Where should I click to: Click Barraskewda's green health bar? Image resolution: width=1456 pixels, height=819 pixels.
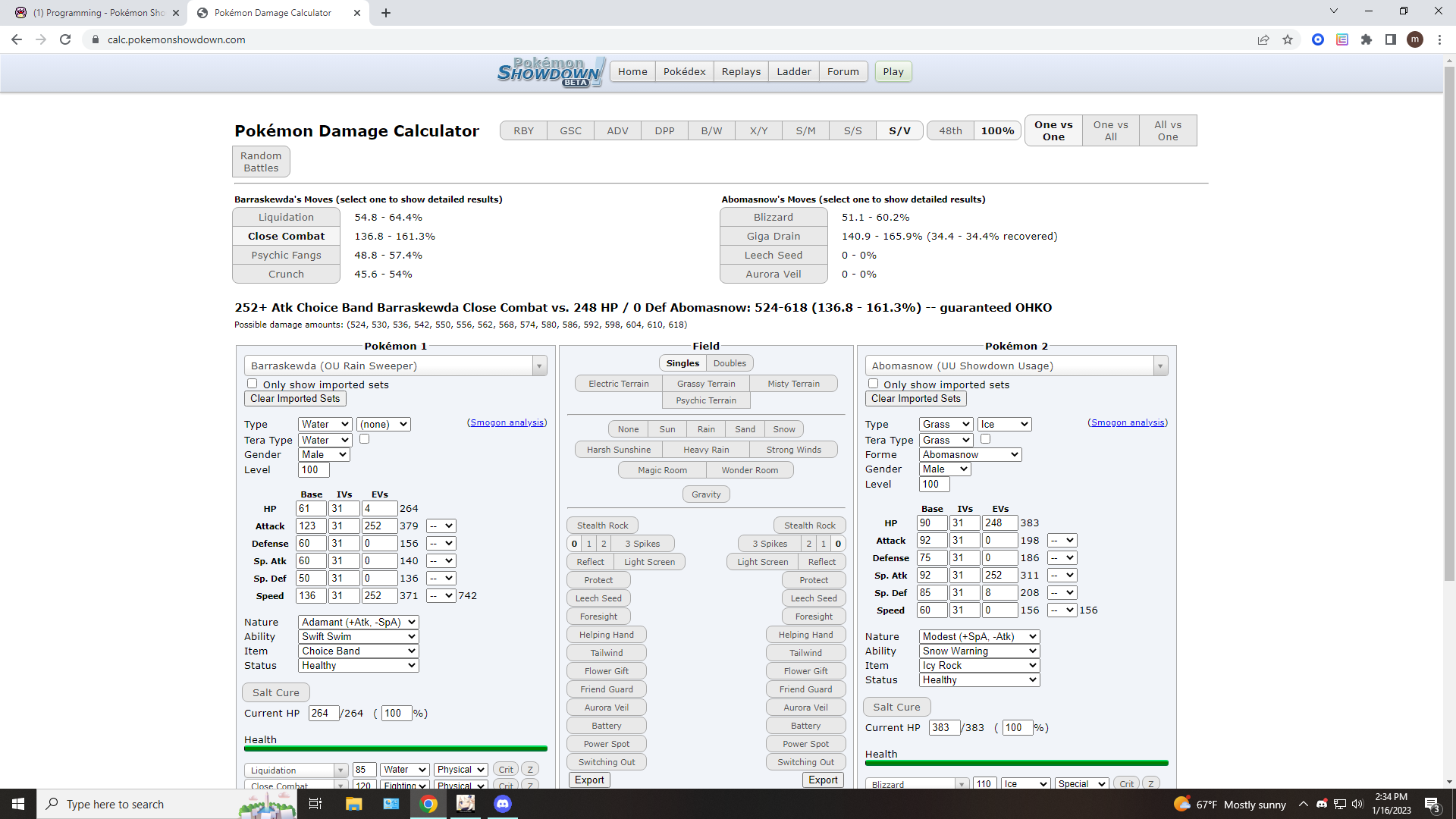pos(395,748)
